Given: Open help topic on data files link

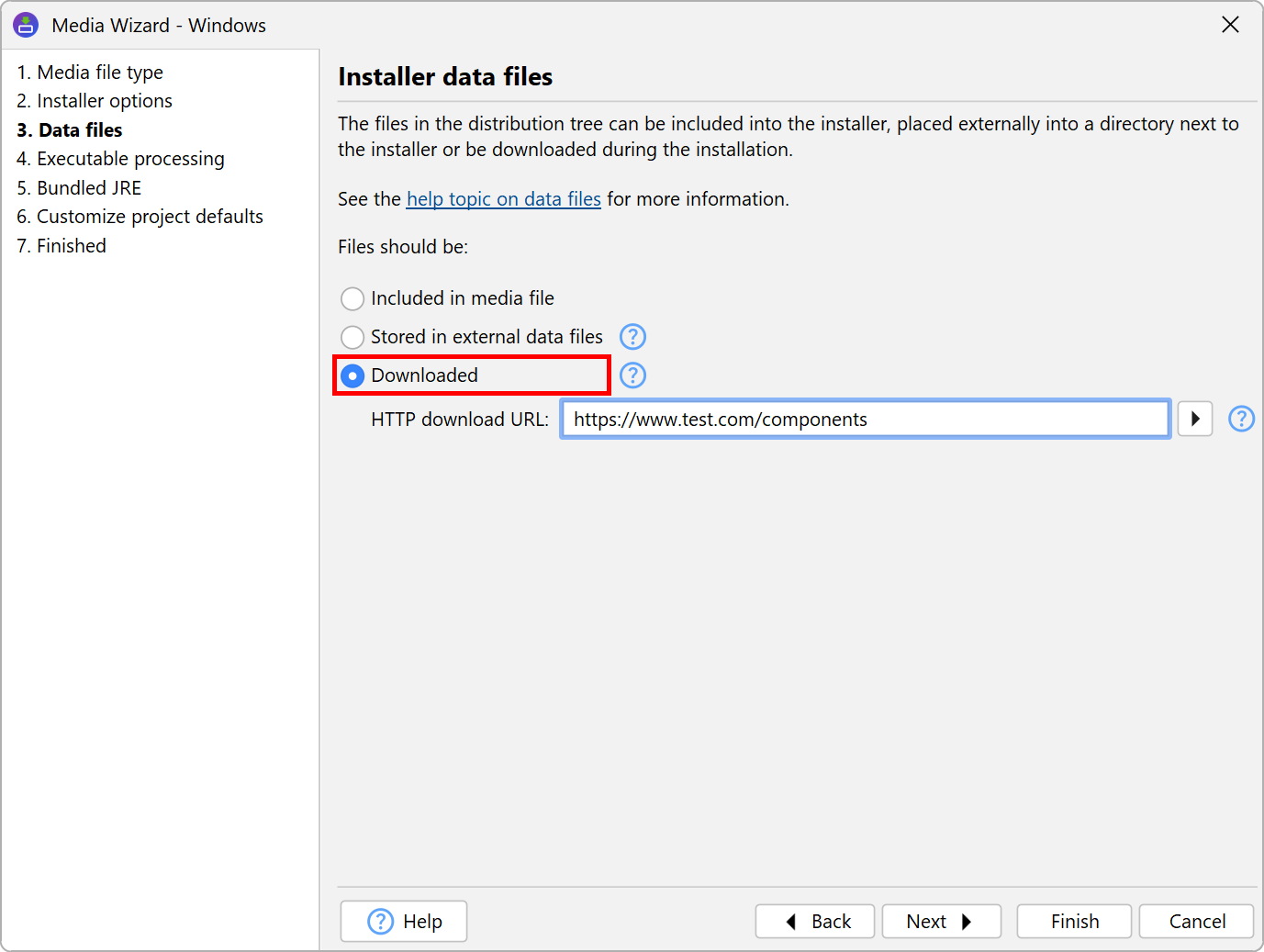Looking at the screenshot, I should coord(503,199).
